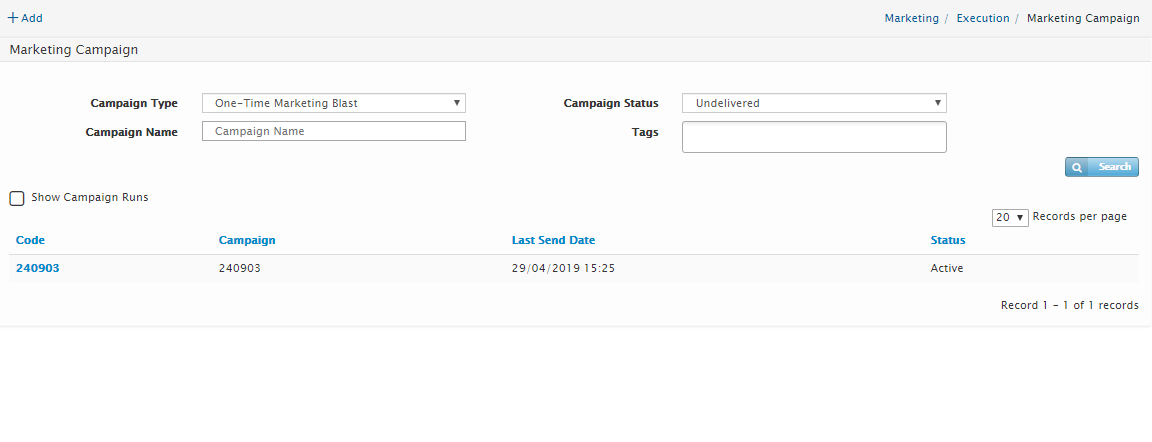Image resolution: width=1152 pixels, height=442 pixels.
Task: Open the Campaign Type dropdown
Action: [333, 103]
